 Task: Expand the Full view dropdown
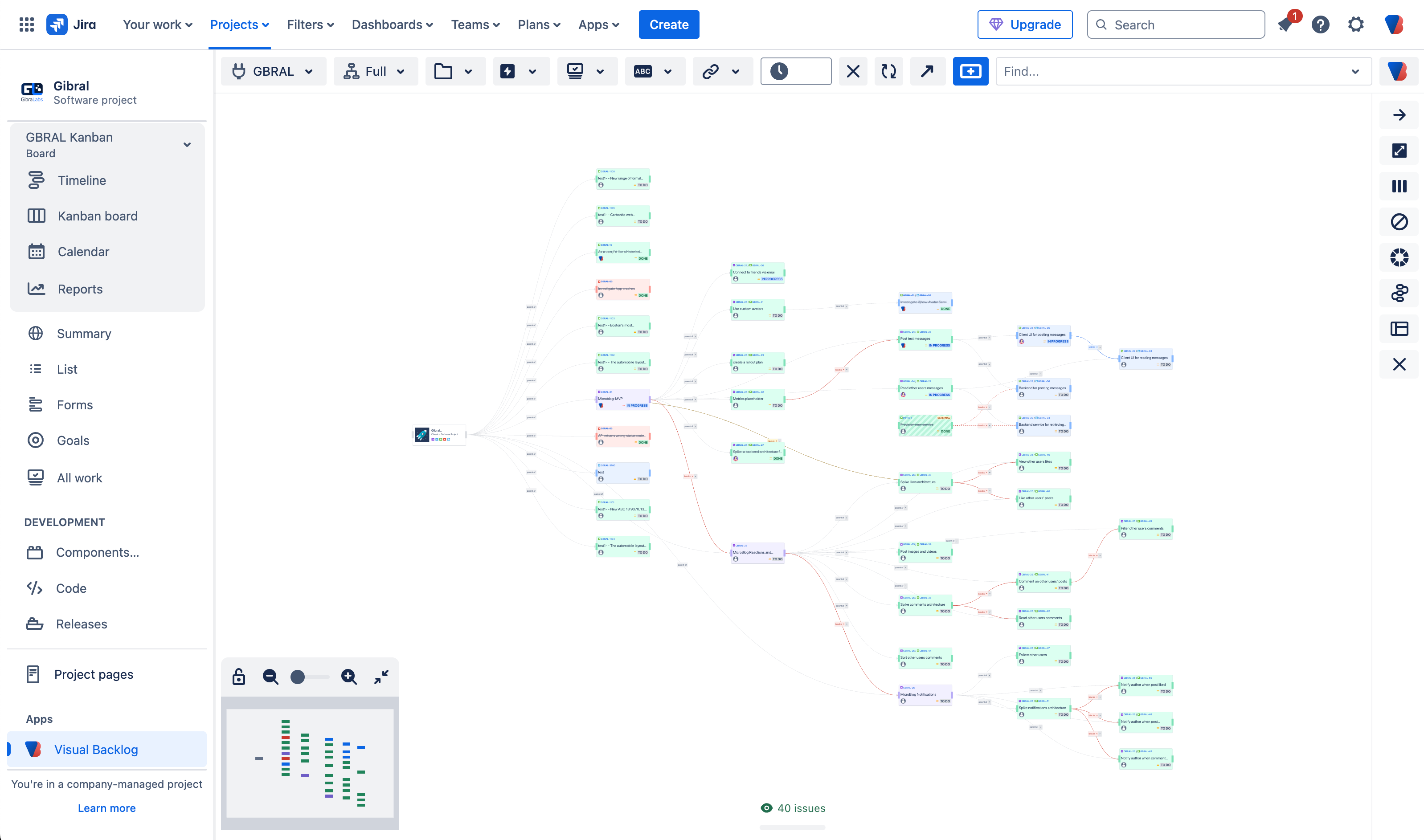(x=401, y=71)
